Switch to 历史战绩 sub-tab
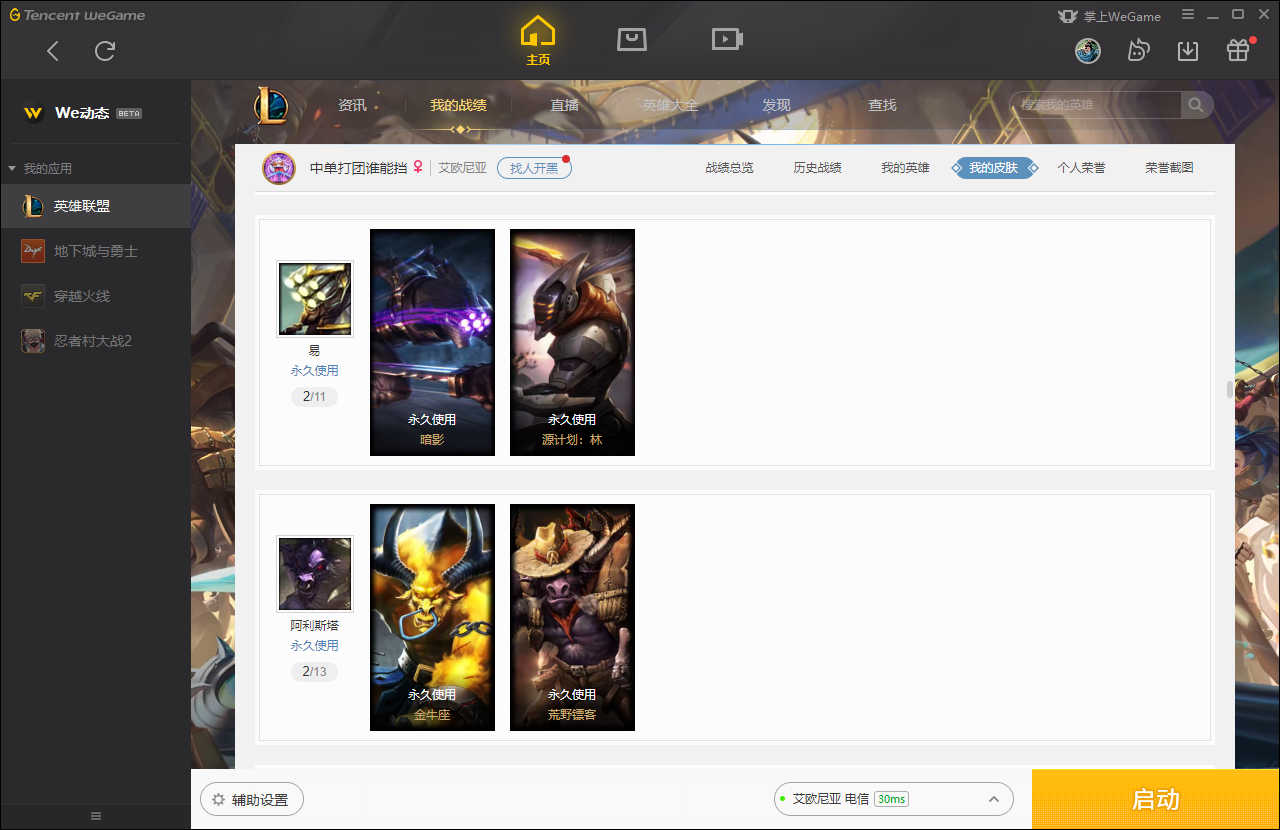This screenshot has width=1280, height=830. (x=818, y=168)
